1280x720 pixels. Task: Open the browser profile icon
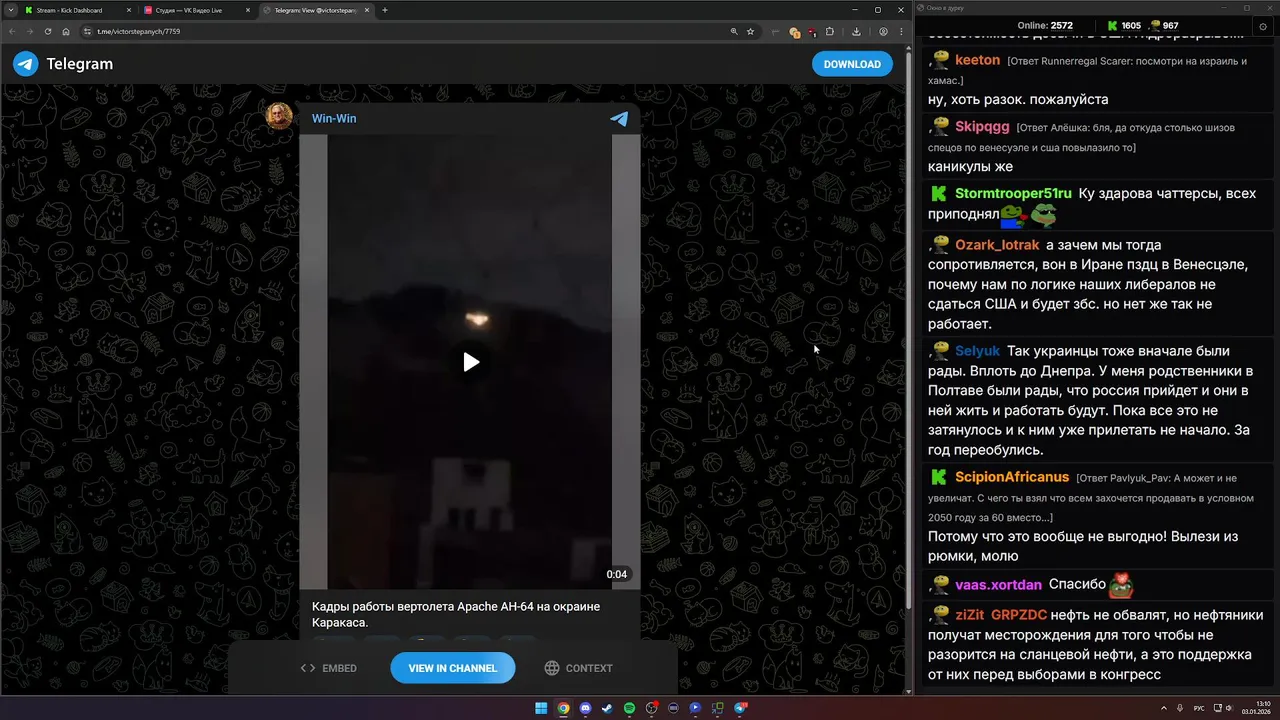[883, 31]
